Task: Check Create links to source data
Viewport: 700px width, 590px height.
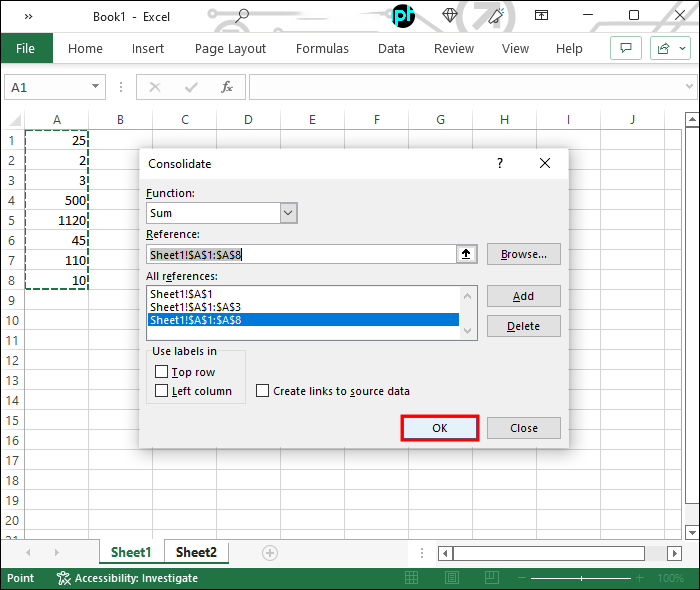Action: 262,391
